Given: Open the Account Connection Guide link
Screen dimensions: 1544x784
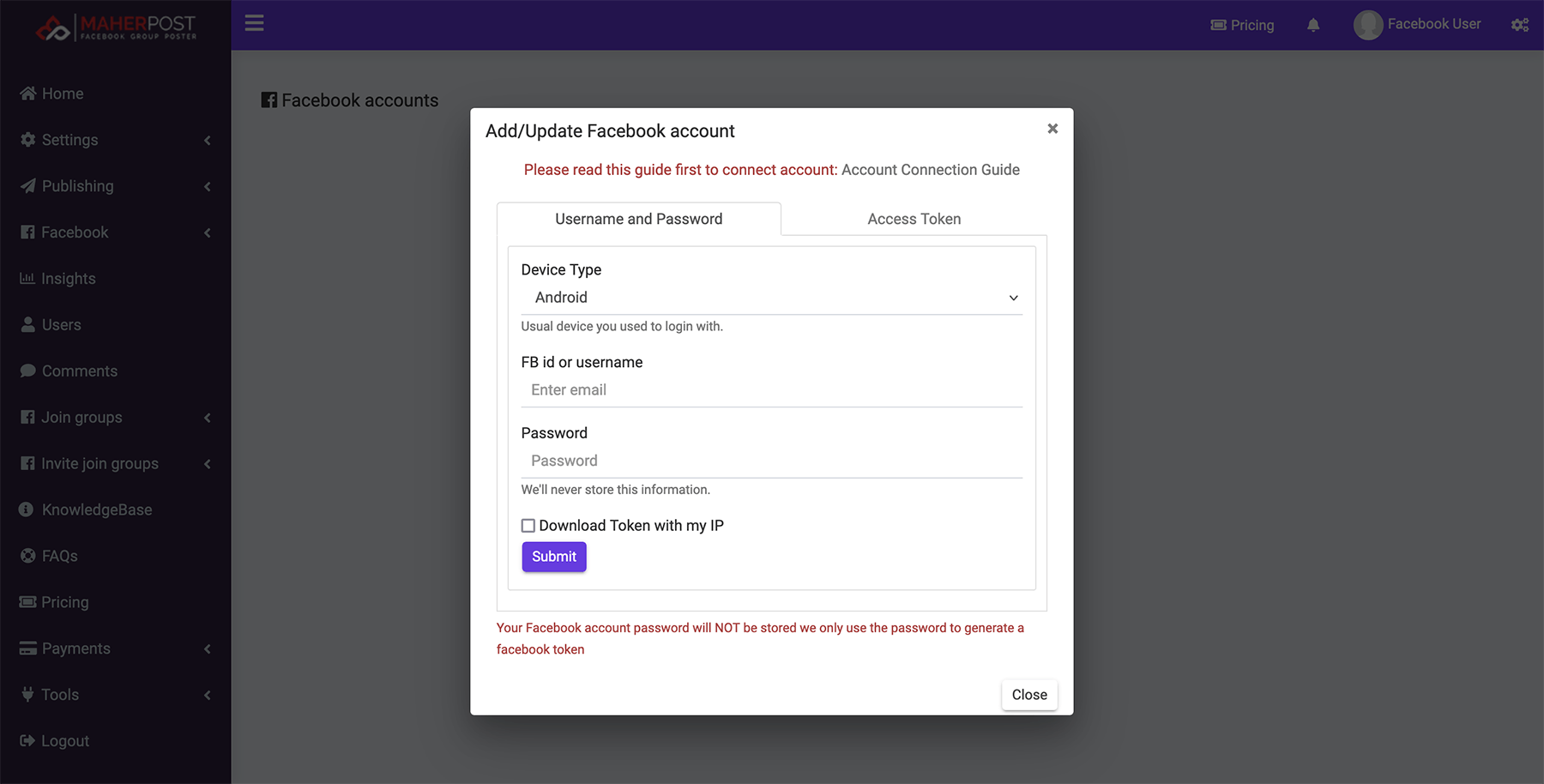Looking at the screenshot, I should [931, 170].
